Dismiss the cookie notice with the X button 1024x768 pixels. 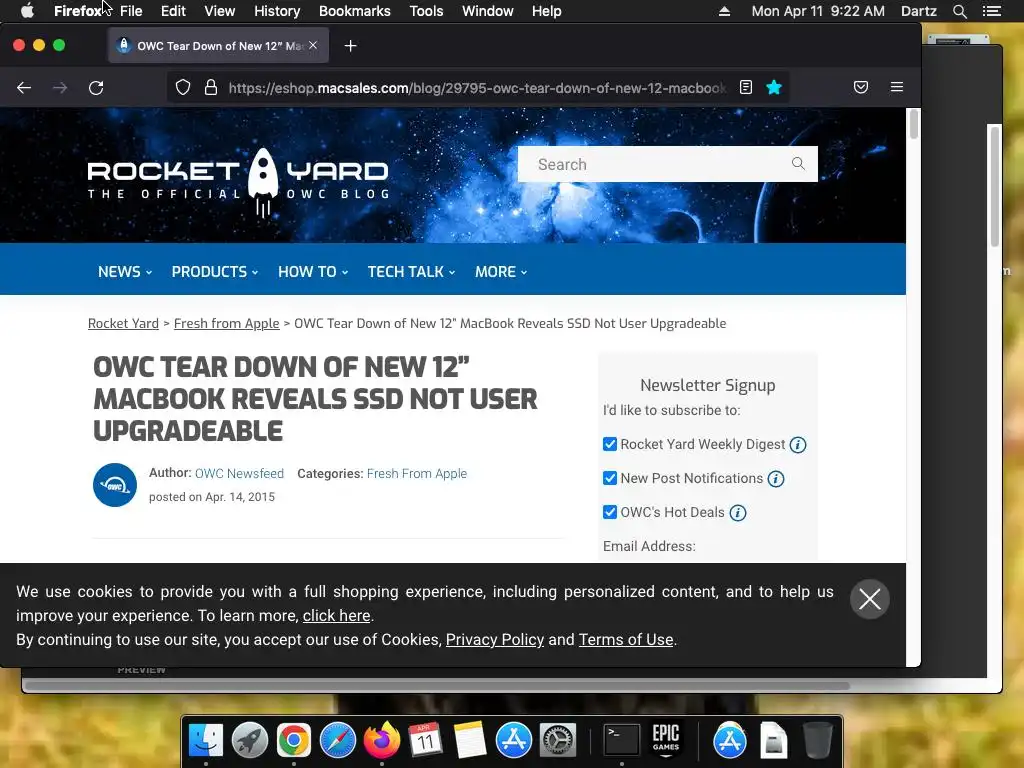pyautogui.click(x=869, y=599)
